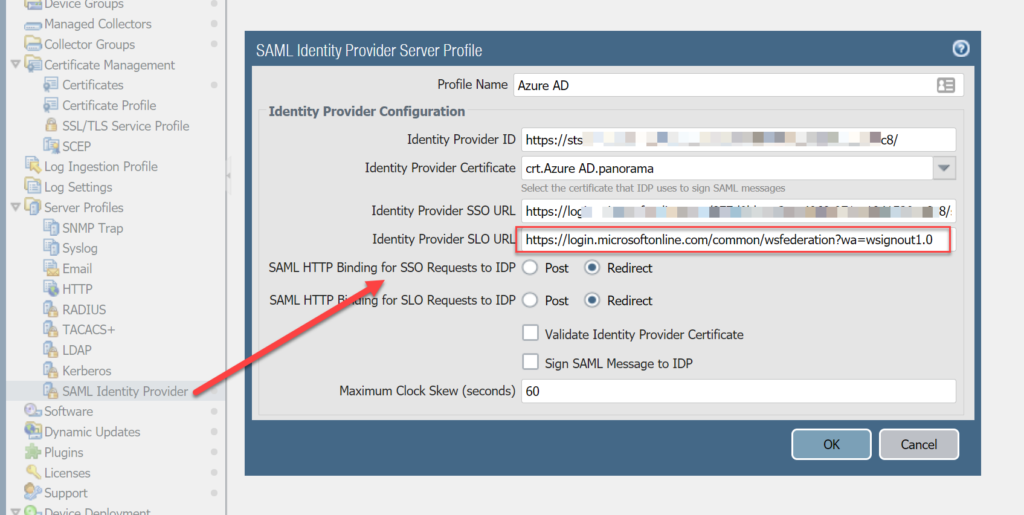
Task: Click the SCEP icon
Action: [x=51, y=146]
